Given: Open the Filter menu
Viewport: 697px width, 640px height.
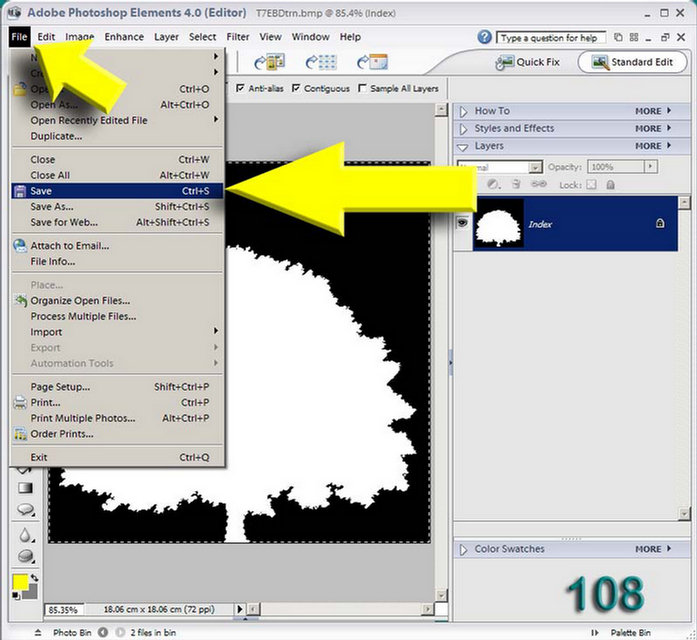Looking at the screenshot, I should [238, 37].
